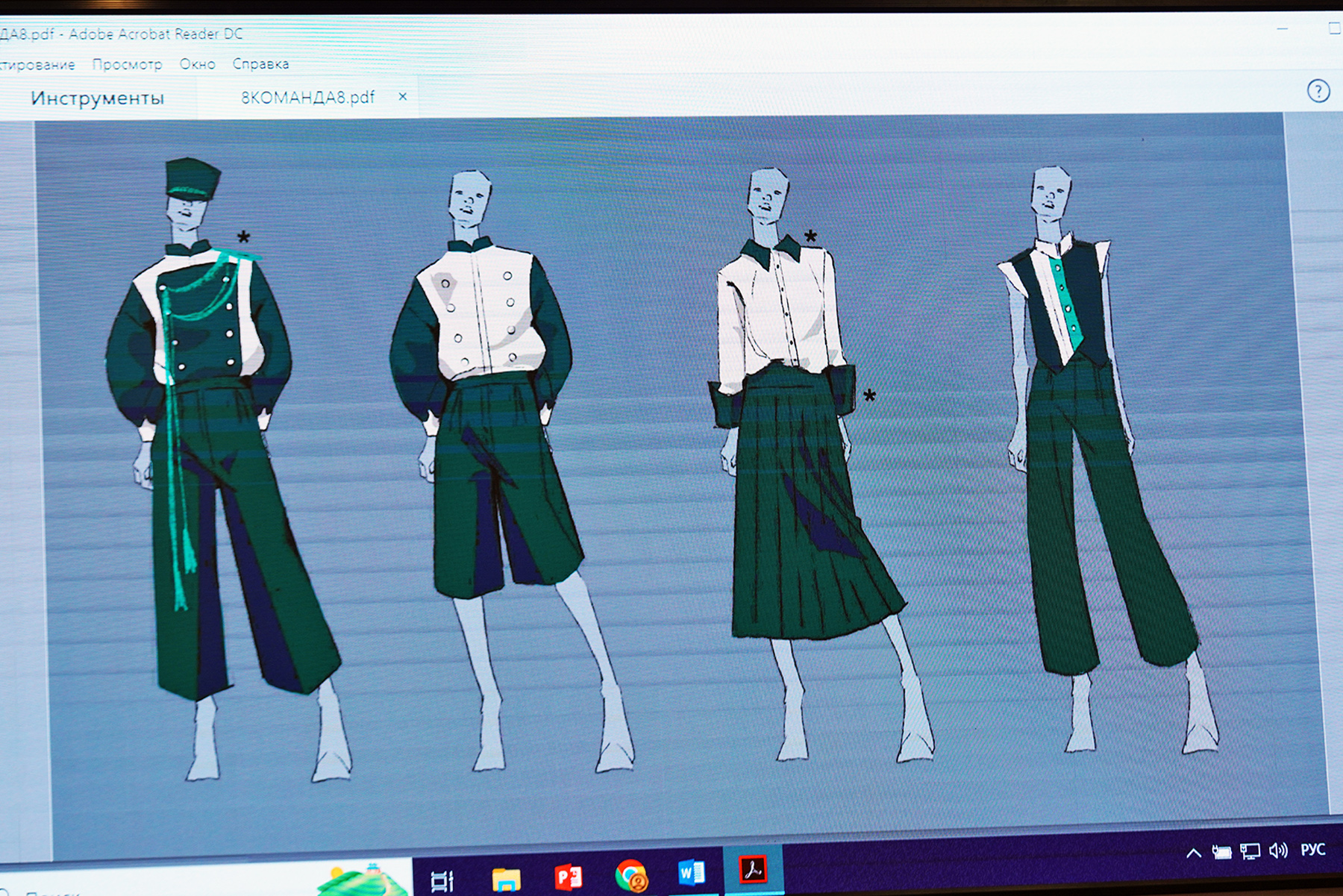
Task: Switch the РУС input language indicator
Action: [1312, 850]
